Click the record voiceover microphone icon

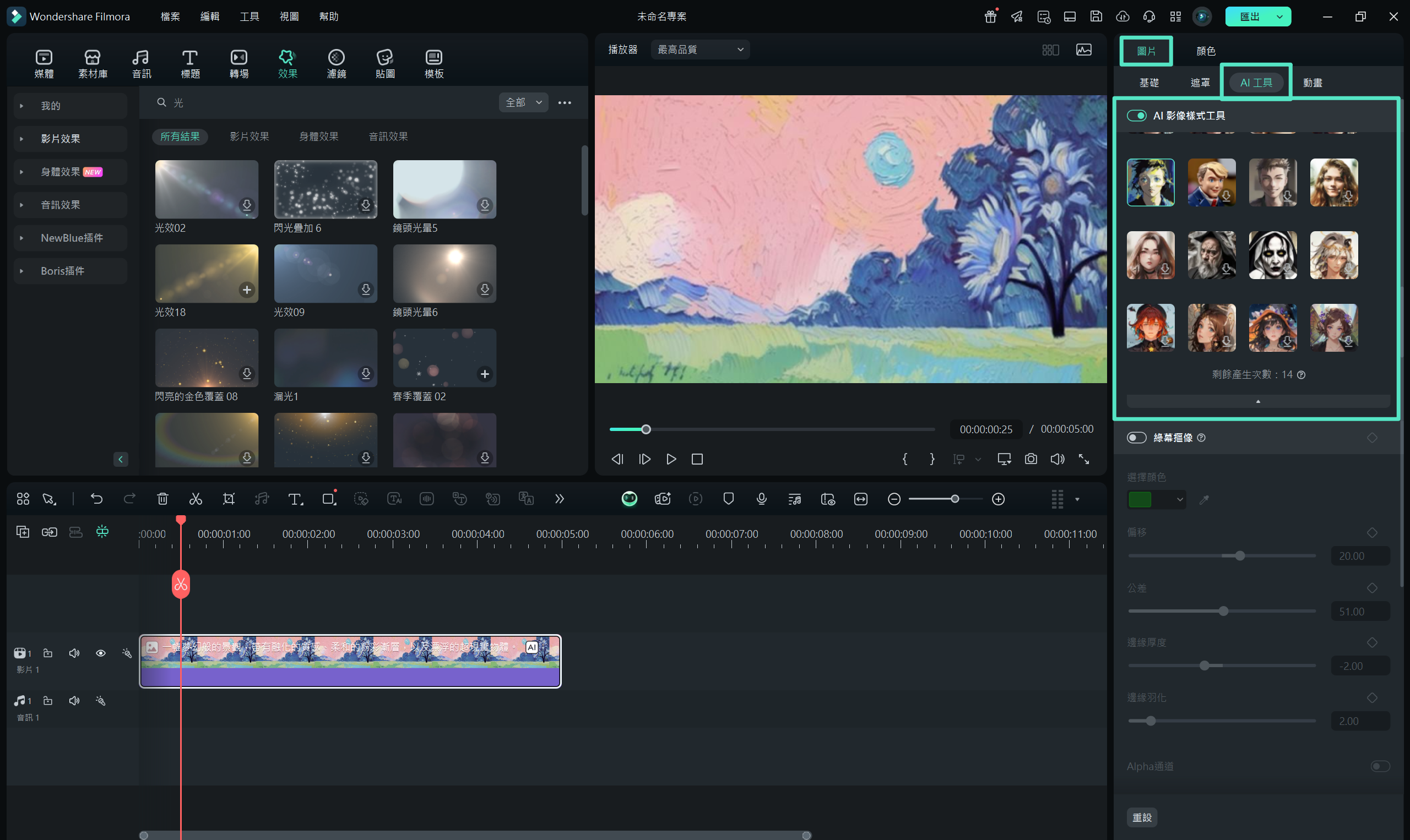[x=761, y=499]
